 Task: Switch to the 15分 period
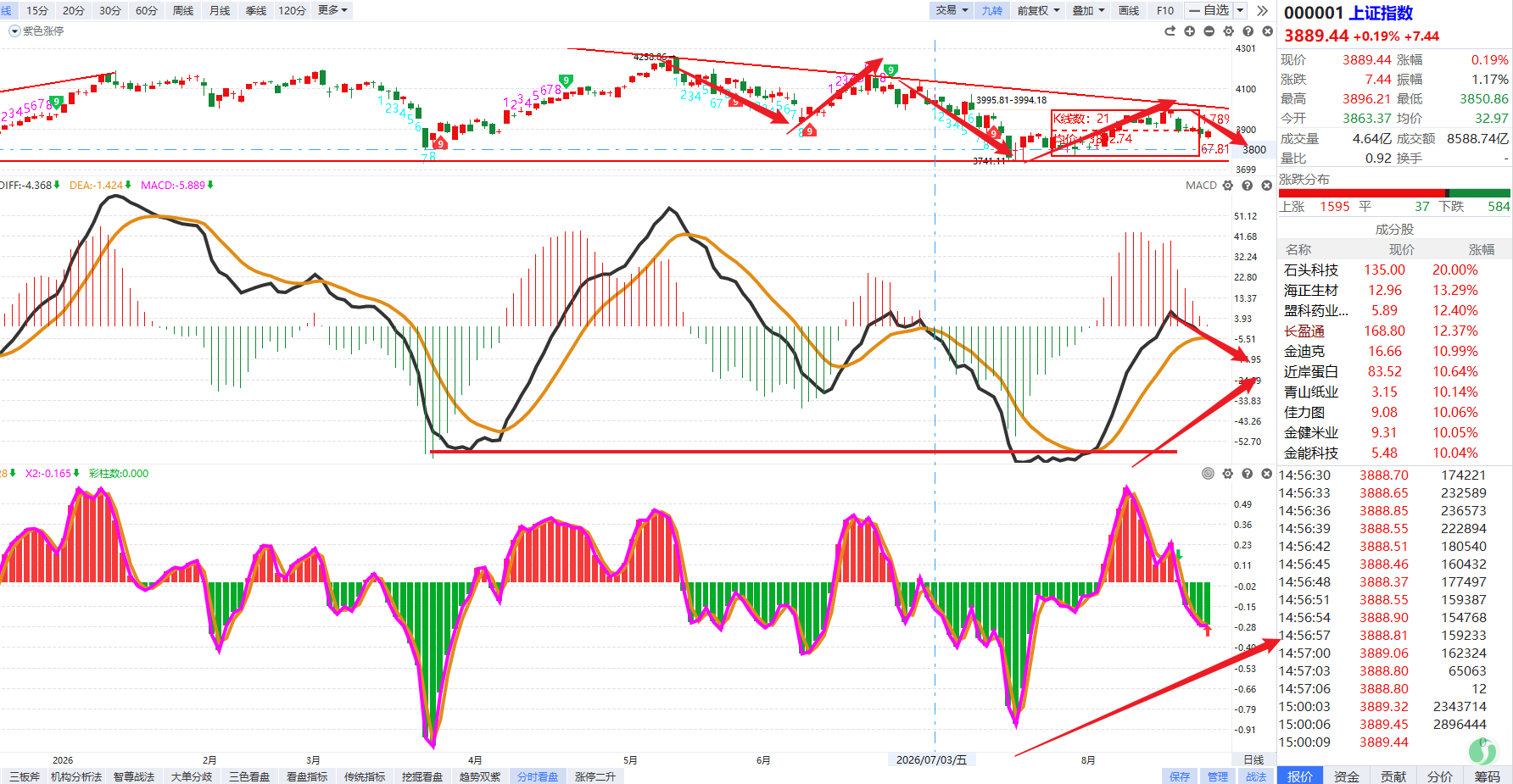click(x=37, y=10)
